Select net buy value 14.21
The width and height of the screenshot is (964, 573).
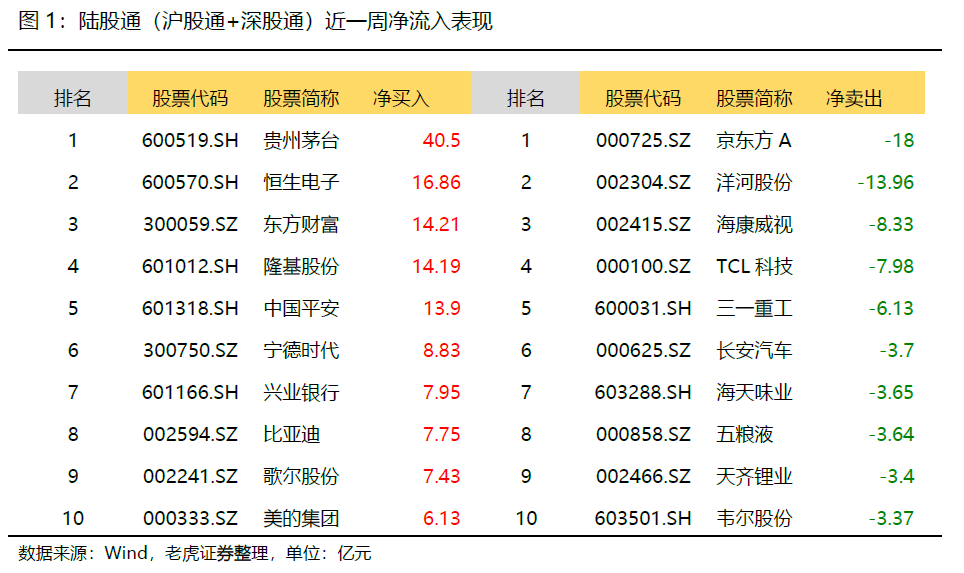436,224
